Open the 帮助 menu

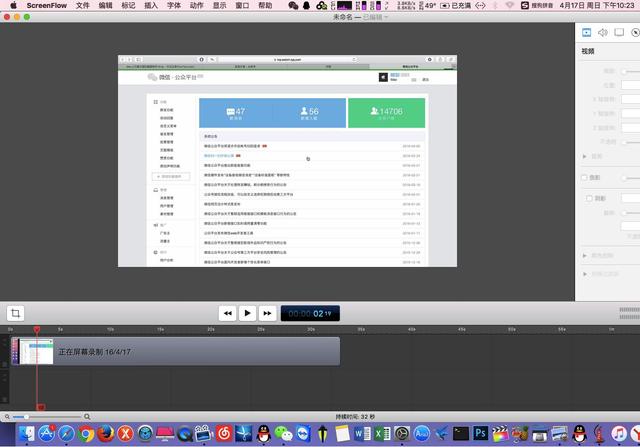click(x=265, y=6)
